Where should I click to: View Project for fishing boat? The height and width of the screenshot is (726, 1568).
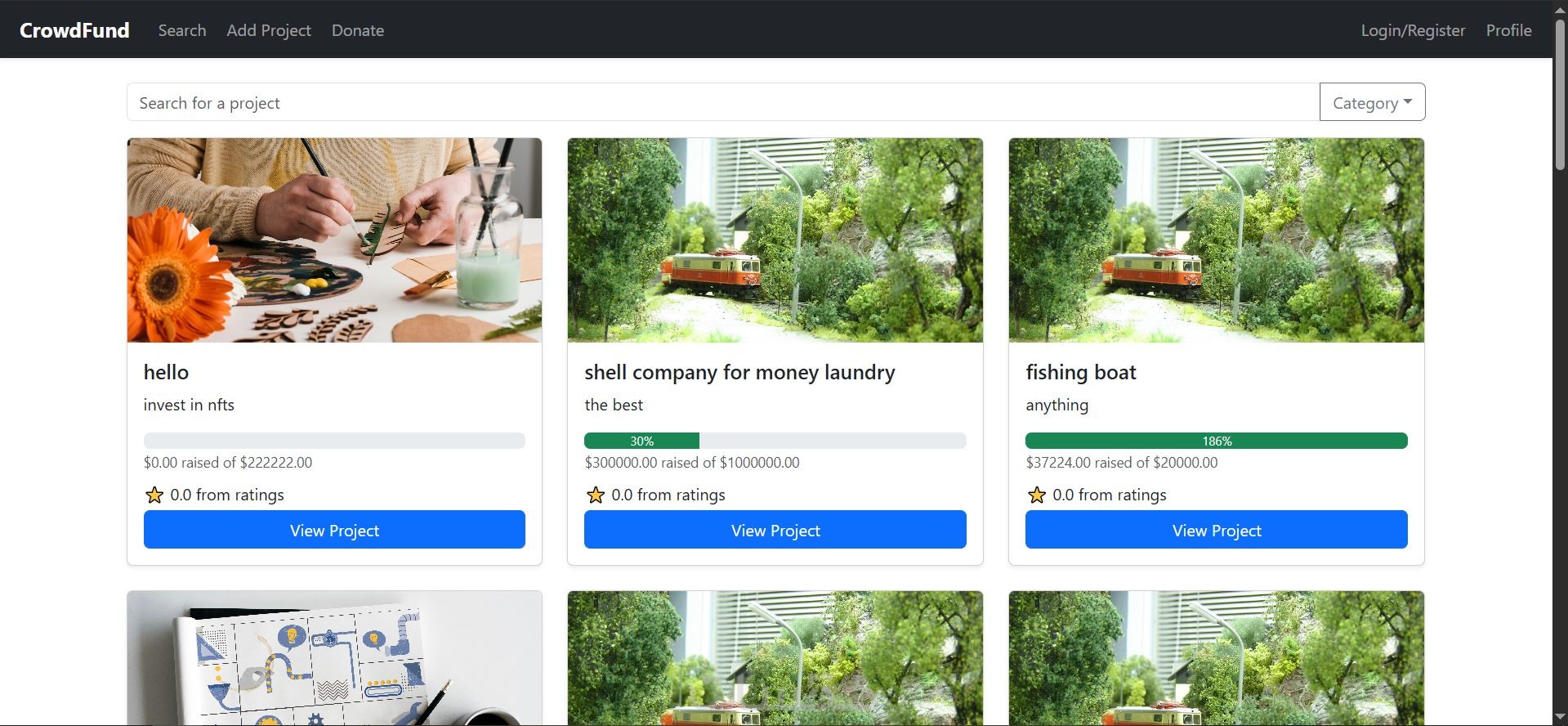pyautogui.click(x=1217, y=530)
